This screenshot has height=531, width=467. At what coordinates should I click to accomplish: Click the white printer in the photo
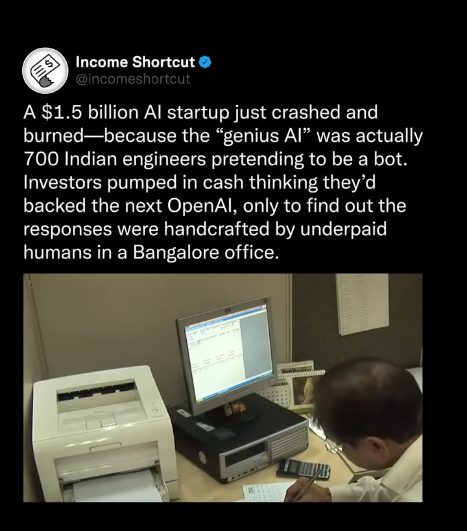pos(103,433)
